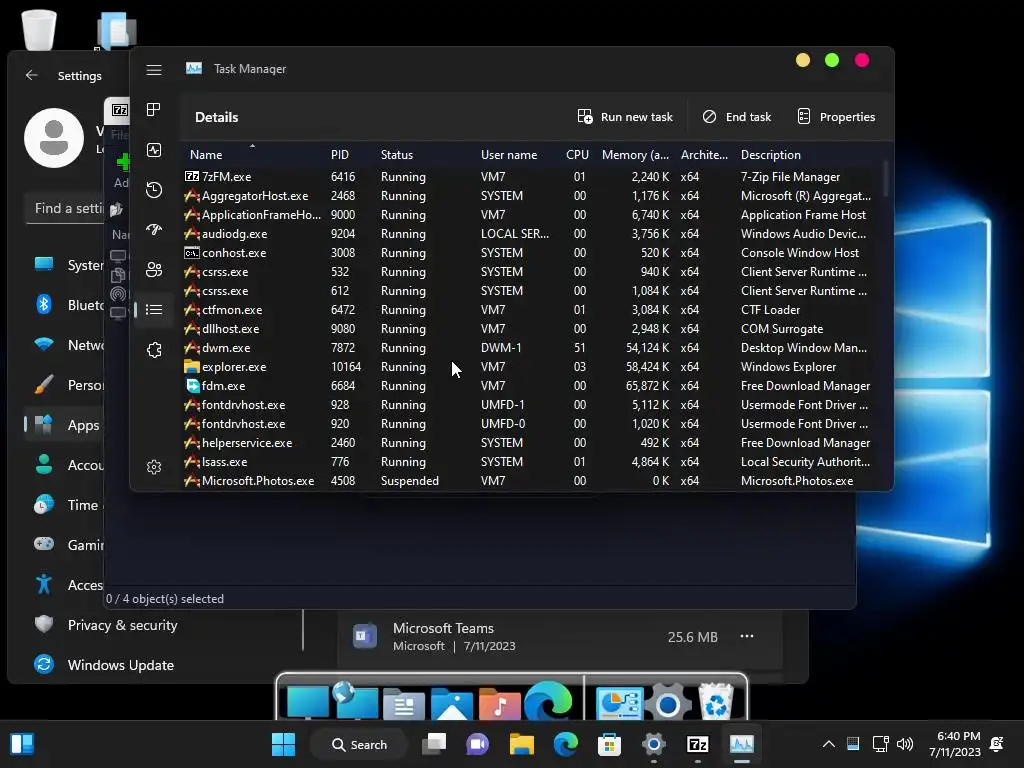The width and height of the screenshot is (1024, 768).
Task: Open Task View on taskbar
Action: 434,744
